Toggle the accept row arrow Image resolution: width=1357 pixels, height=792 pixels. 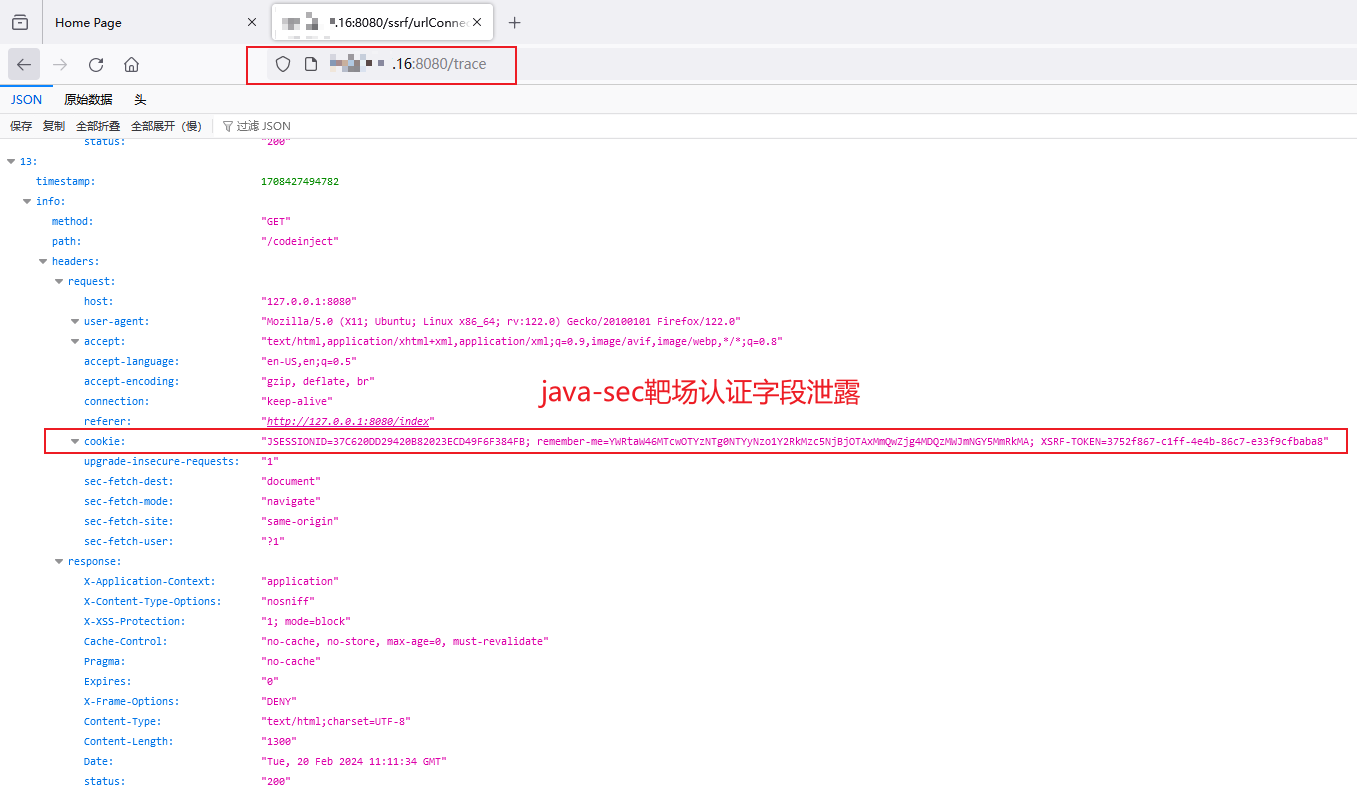click(x=75, y=341)
